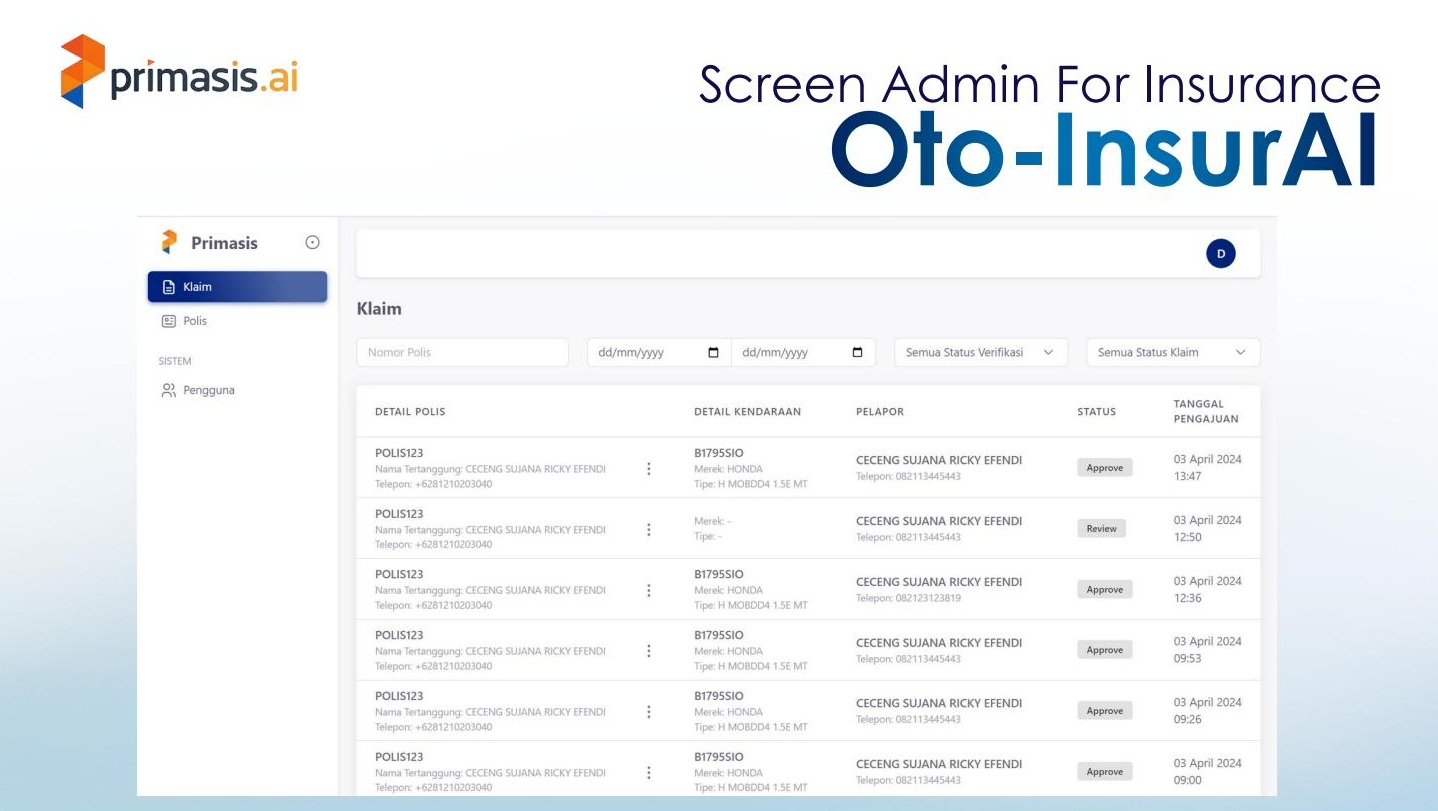Click POLIS123 in the 12:50 row
The width and height of the screenshot is (1438, 811).
click(x=399, y=514)
